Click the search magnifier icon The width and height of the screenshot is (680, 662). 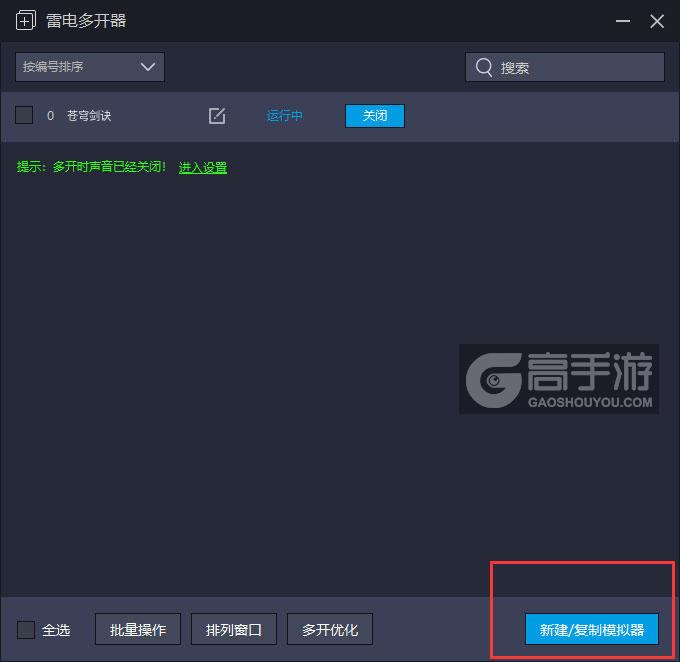484,68
